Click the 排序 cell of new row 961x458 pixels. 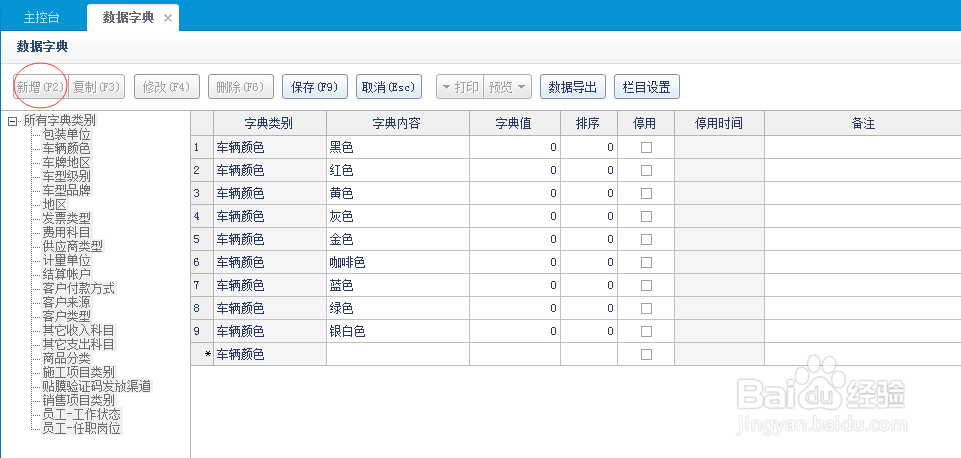point(589,354)
